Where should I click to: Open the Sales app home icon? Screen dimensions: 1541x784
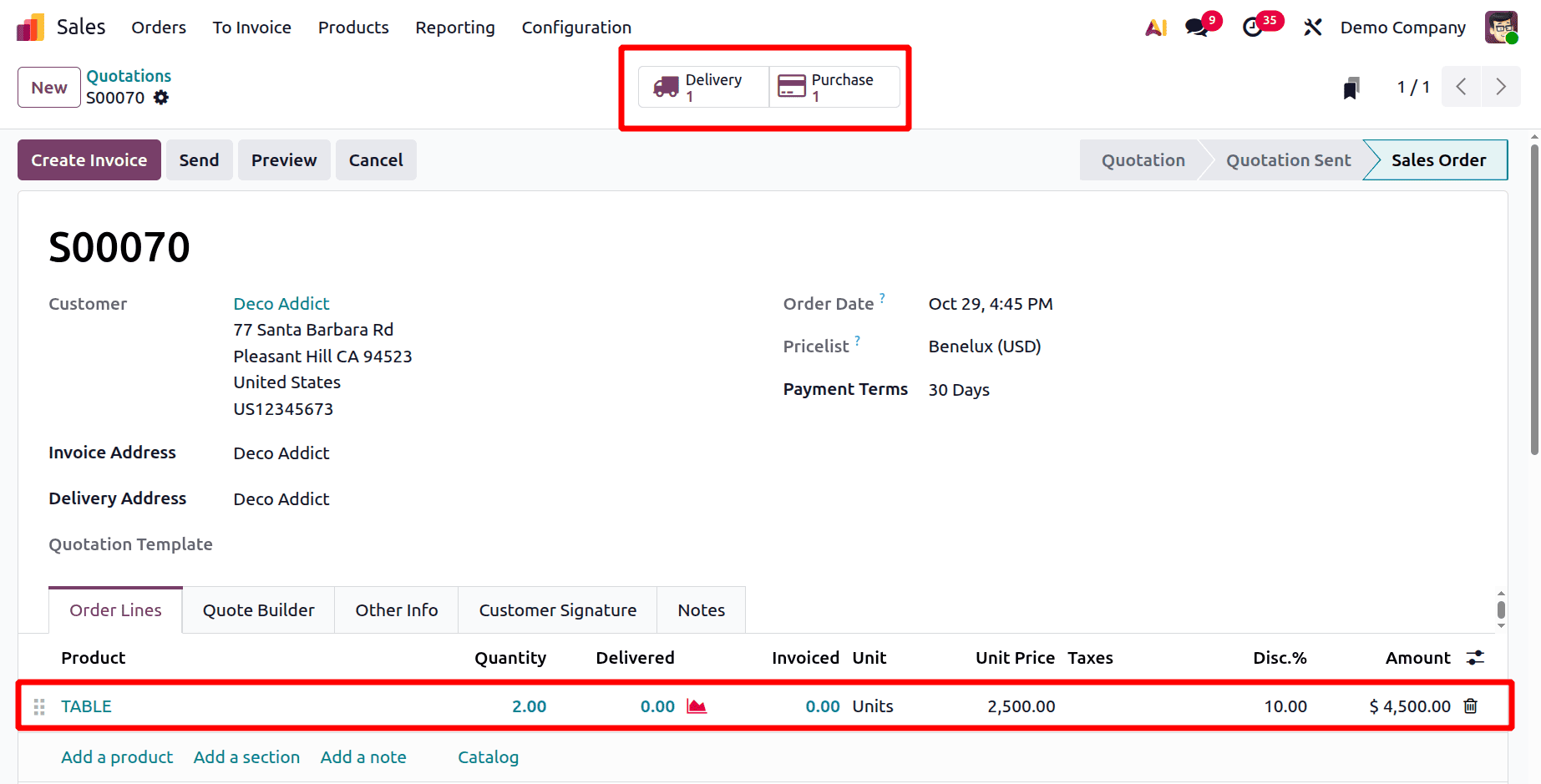(29, 26)
